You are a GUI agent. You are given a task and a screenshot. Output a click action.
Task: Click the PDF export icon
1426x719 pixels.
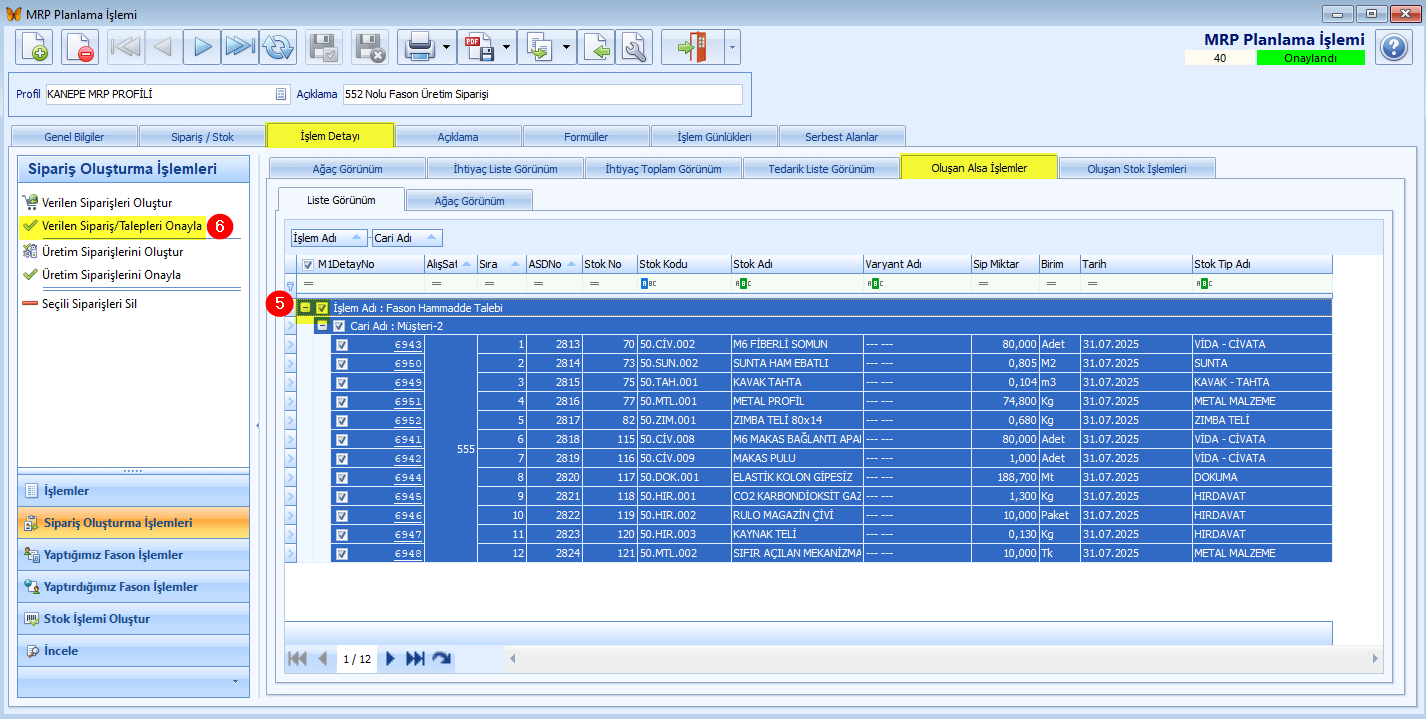pyautogui.click(x=478, y=47)
